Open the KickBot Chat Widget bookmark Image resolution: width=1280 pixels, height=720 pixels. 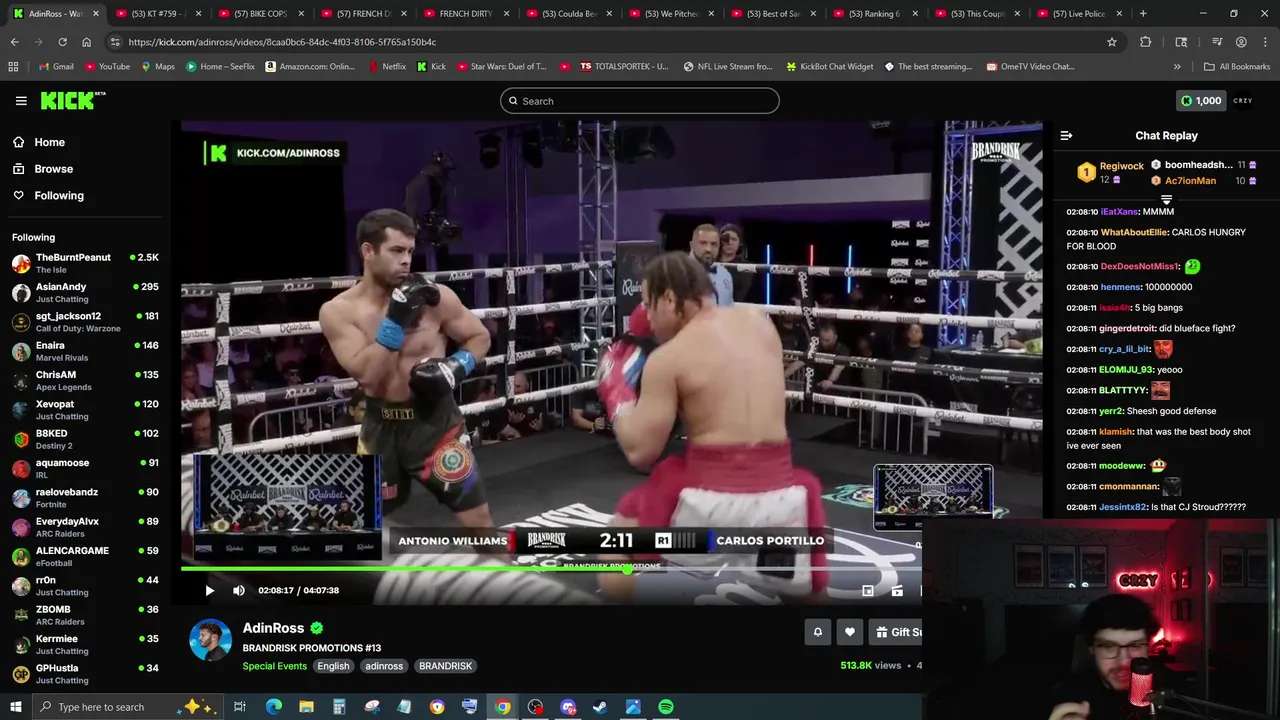click(829, 67)
